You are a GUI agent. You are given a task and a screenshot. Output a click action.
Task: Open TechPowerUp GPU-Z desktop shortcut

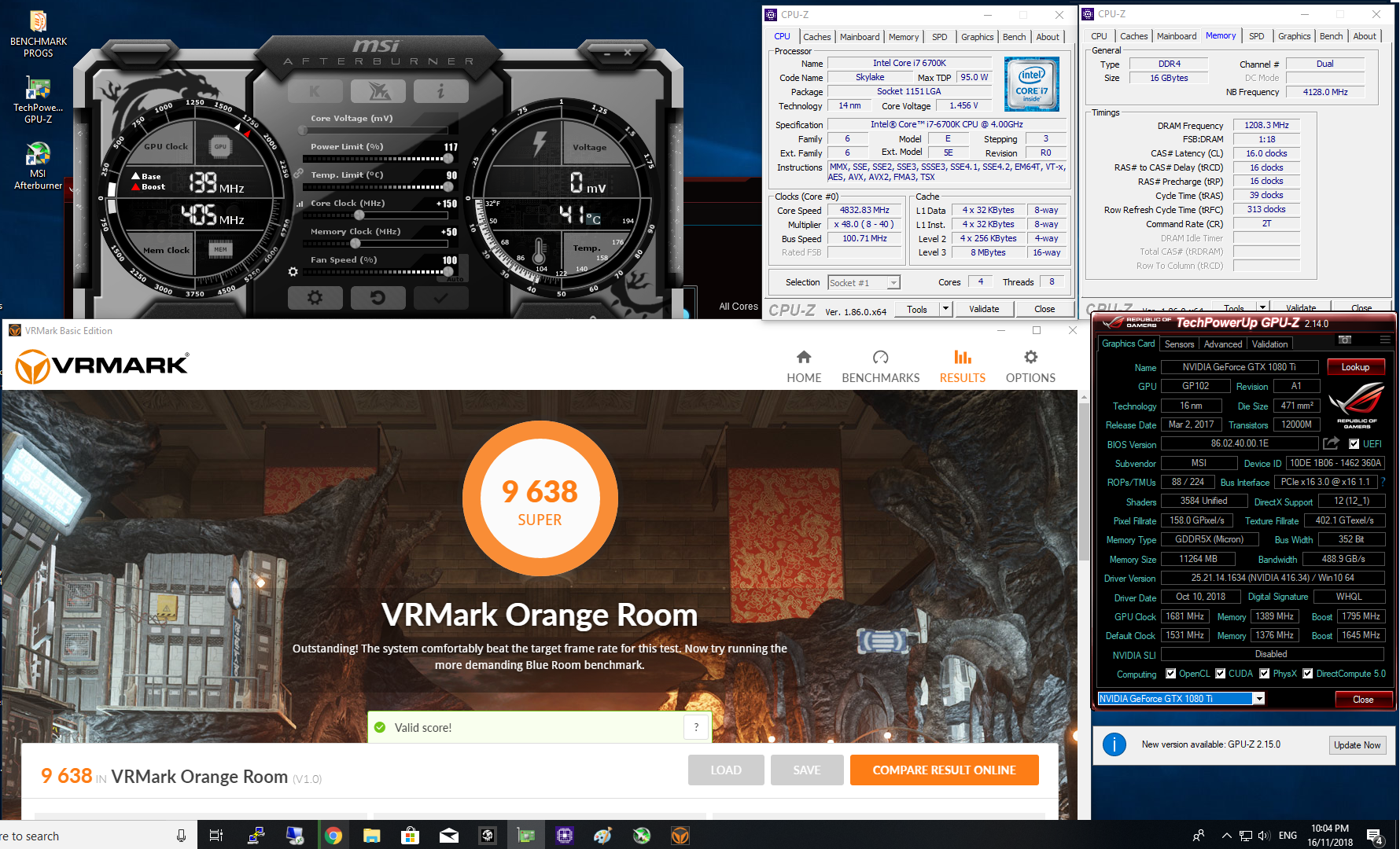point(38,101)
